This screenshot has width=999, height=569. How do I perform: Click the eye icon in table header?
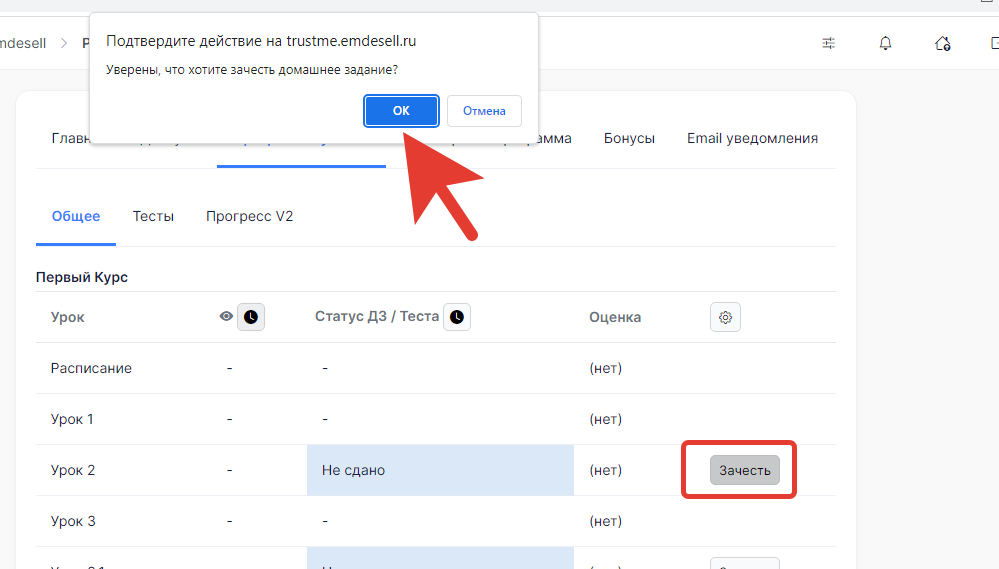(226, 317)
